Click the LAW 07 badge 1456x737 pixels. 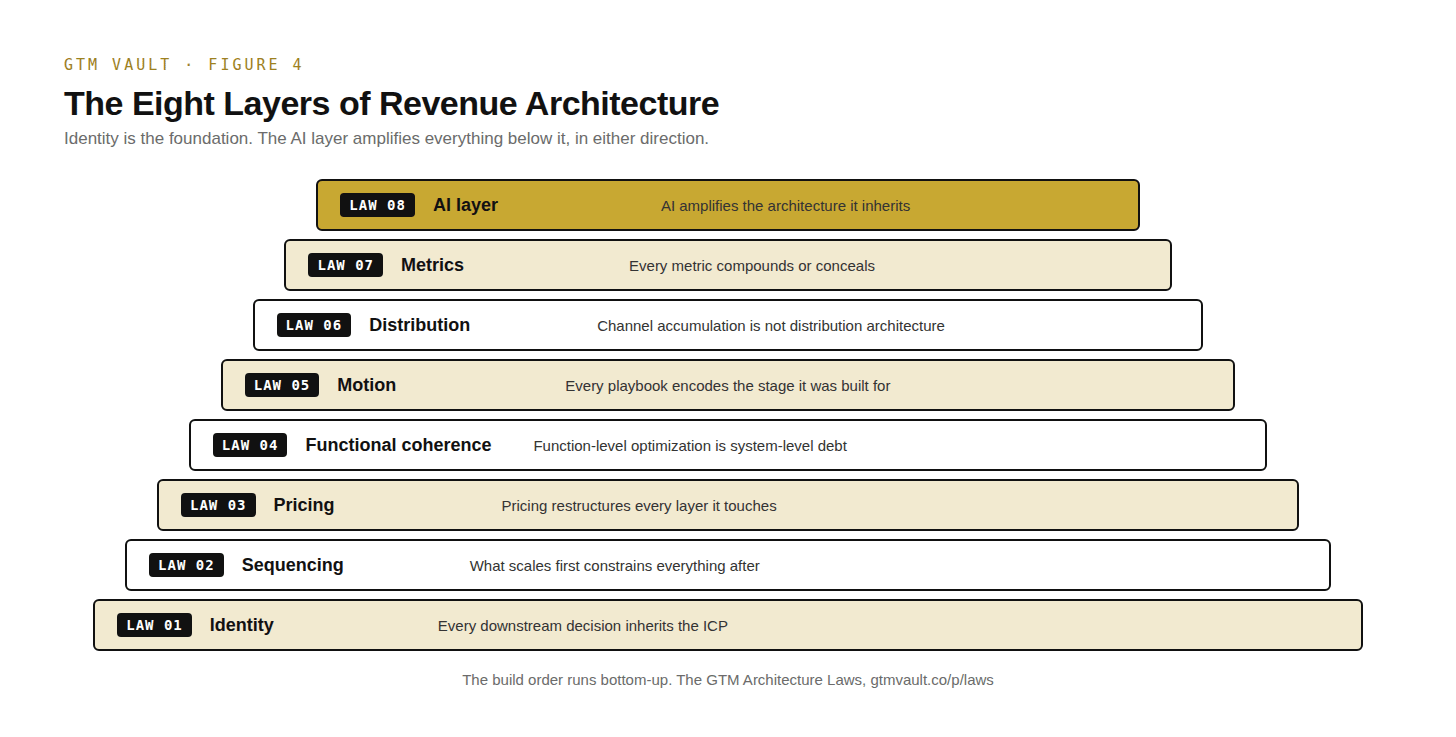coord(345,265)
